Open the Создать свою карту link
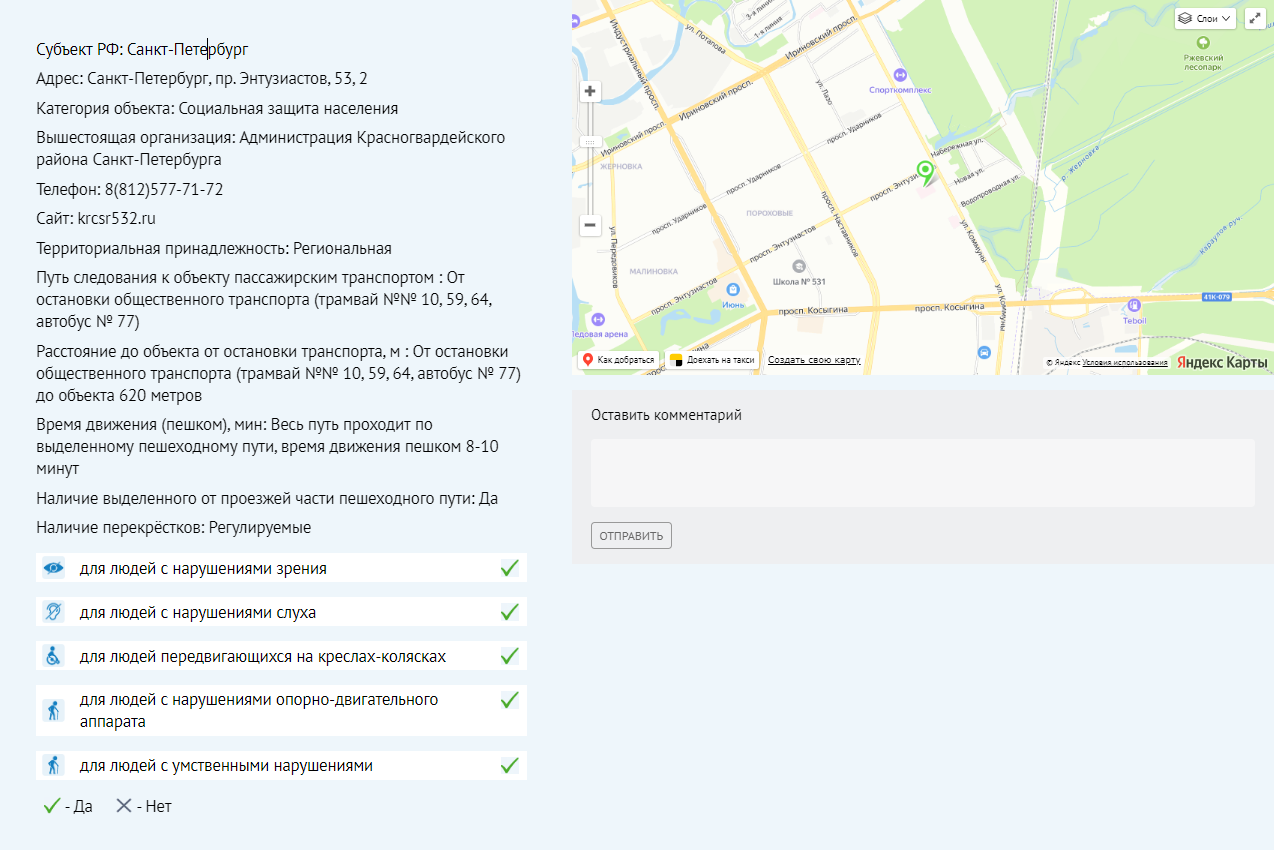The height and width of the screenshot is (850, 1277). [x=814, y=360]
